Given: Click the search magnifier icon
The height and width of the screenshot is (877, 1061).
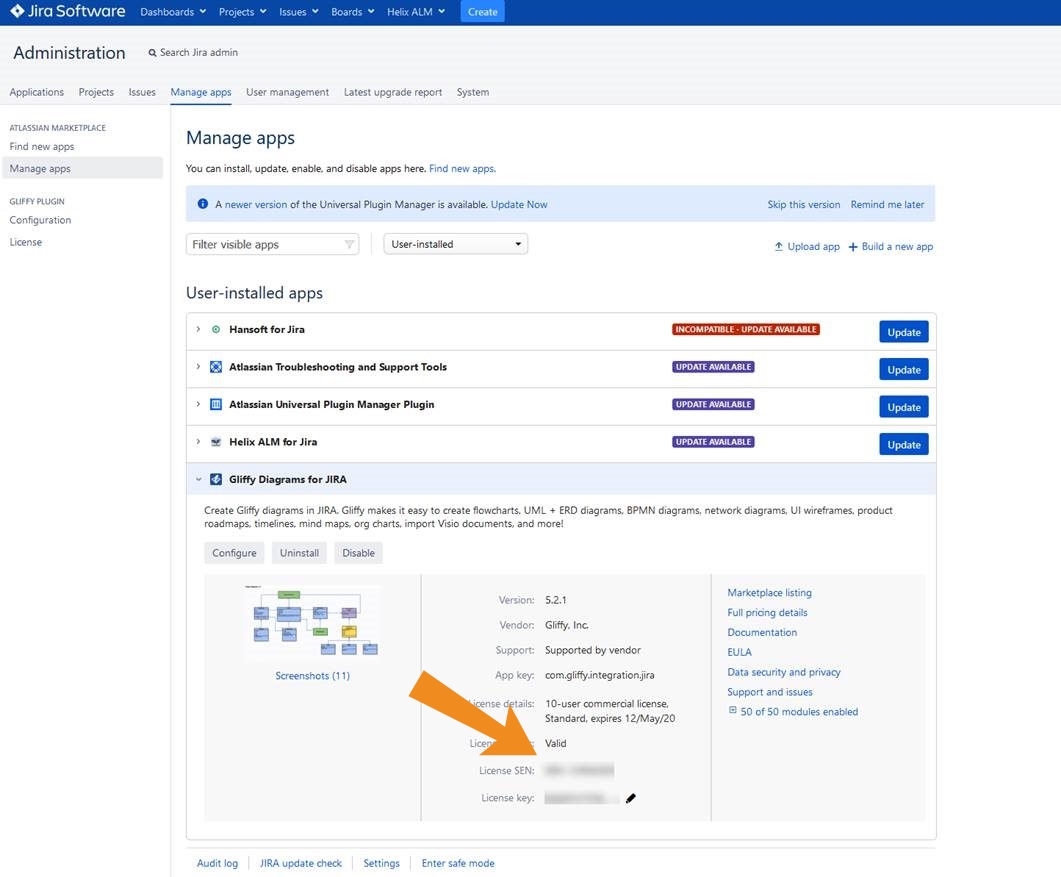Looking at the screenshot, I should 152,53.
